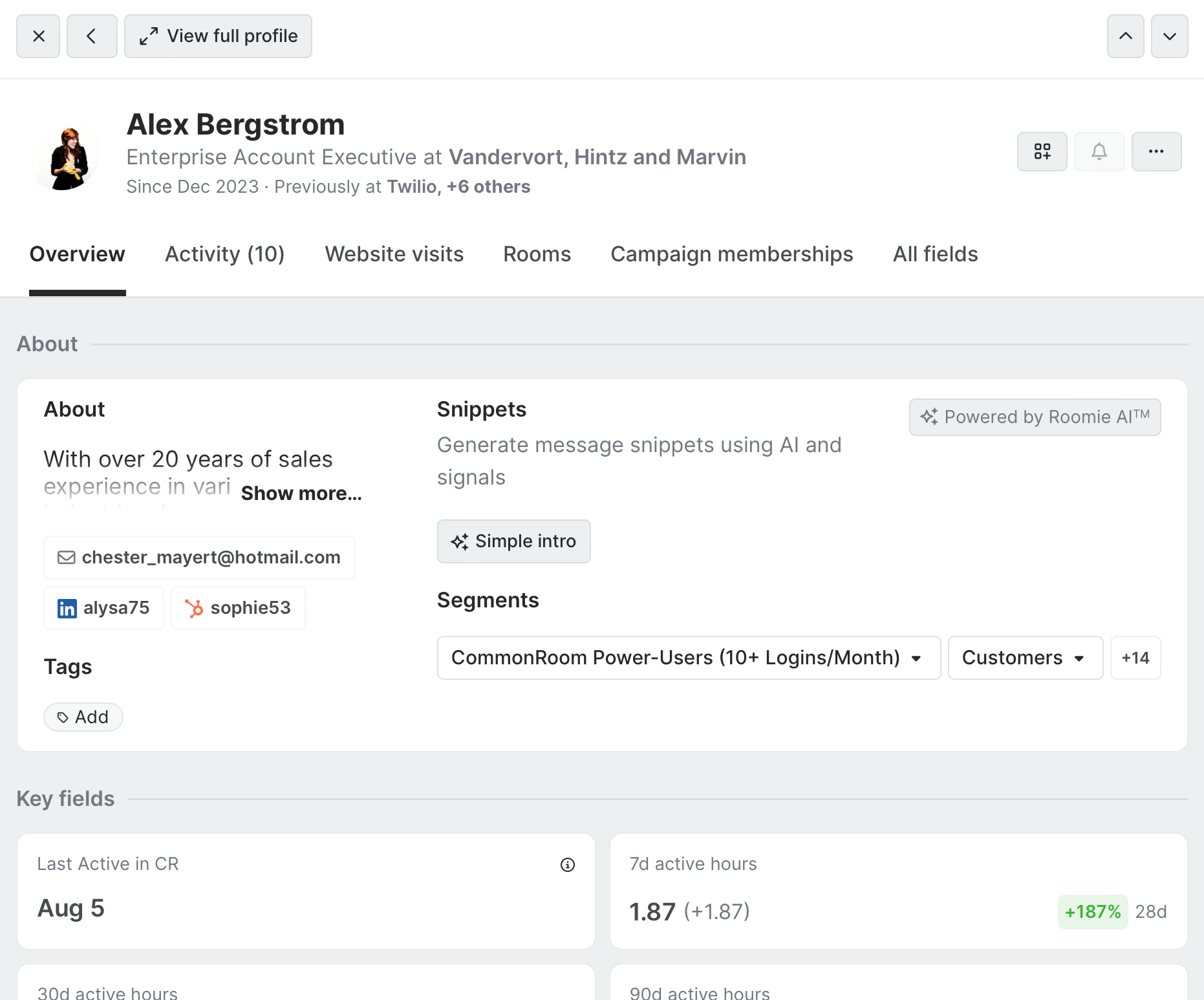Open the Campaign memberships tab
1204x1000 pixels.
[x=731, y=254]
